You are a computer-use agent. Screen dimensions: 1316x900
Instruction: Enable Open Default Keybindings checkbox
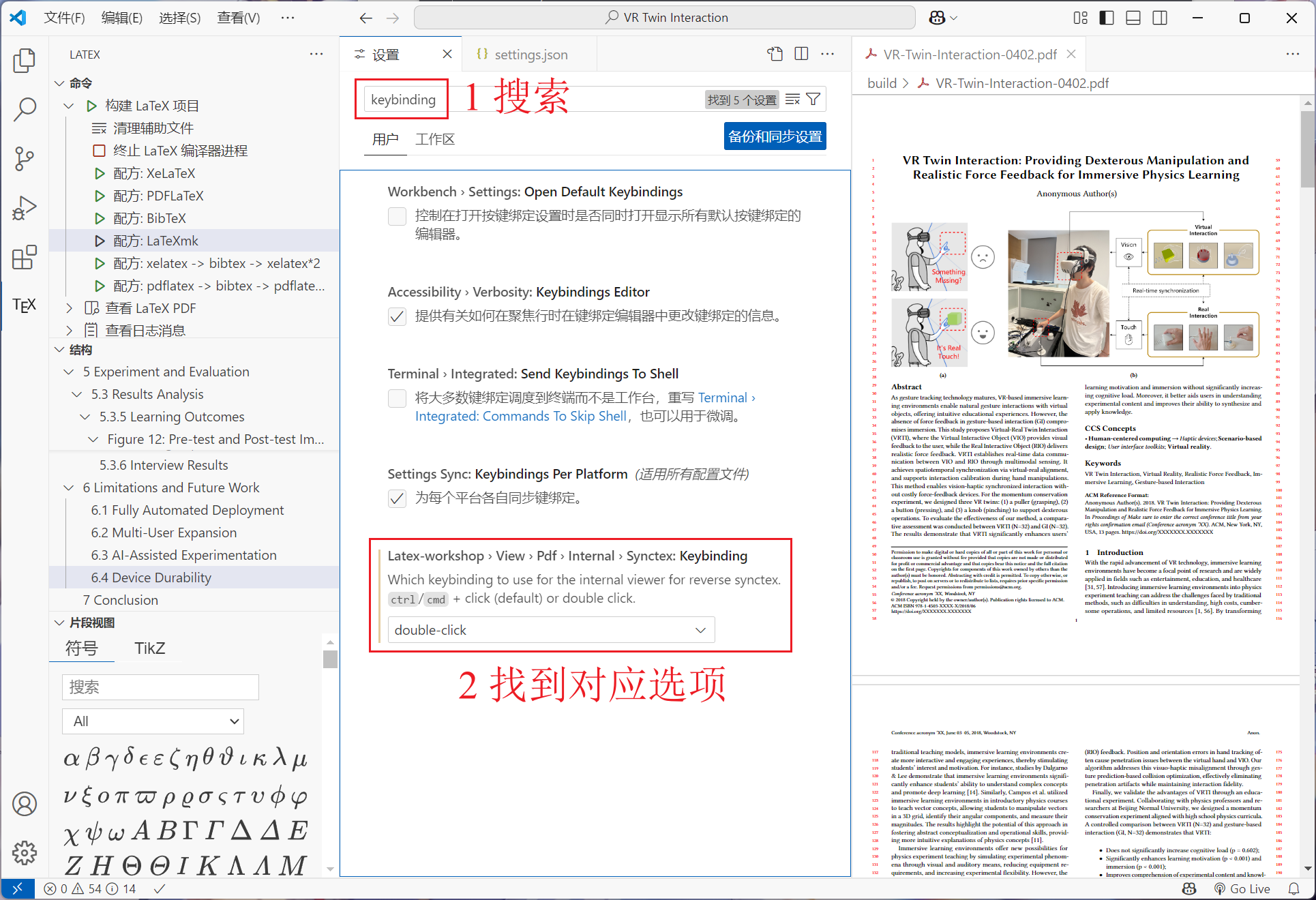click(397, 216)
